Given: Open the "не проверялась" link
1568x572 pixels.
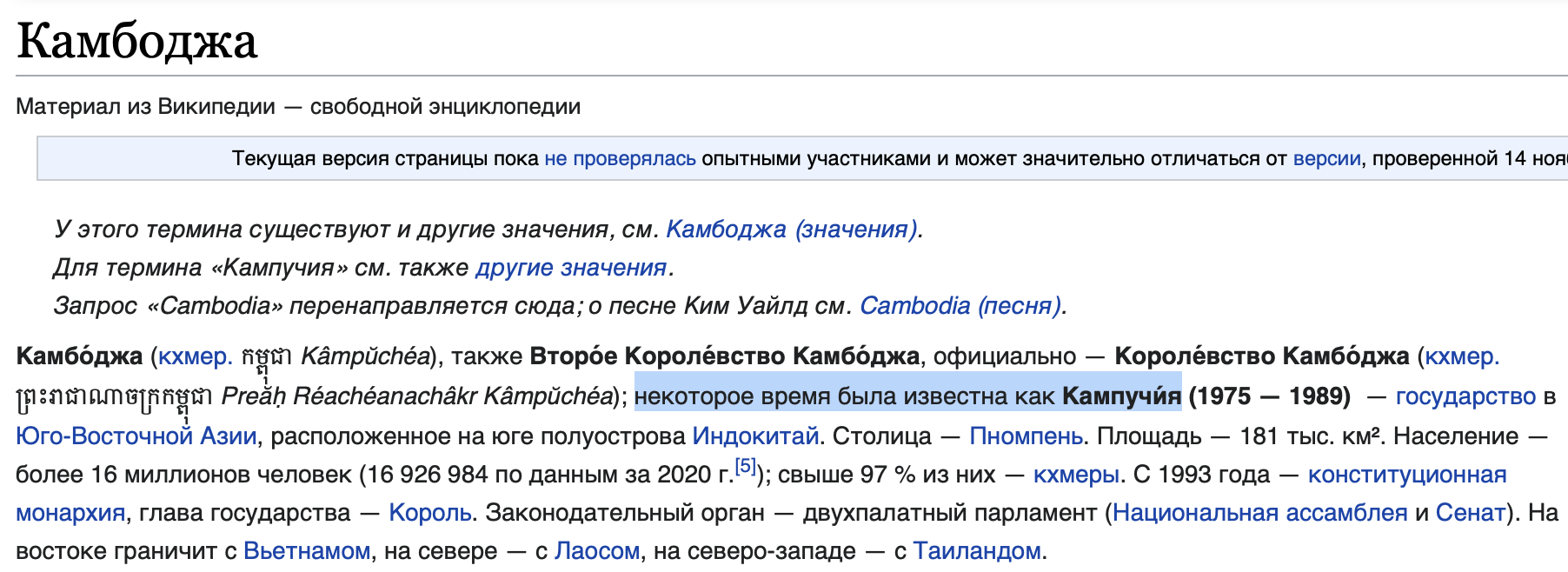Looking at the screenshot, I should click(x=620, y=158).
